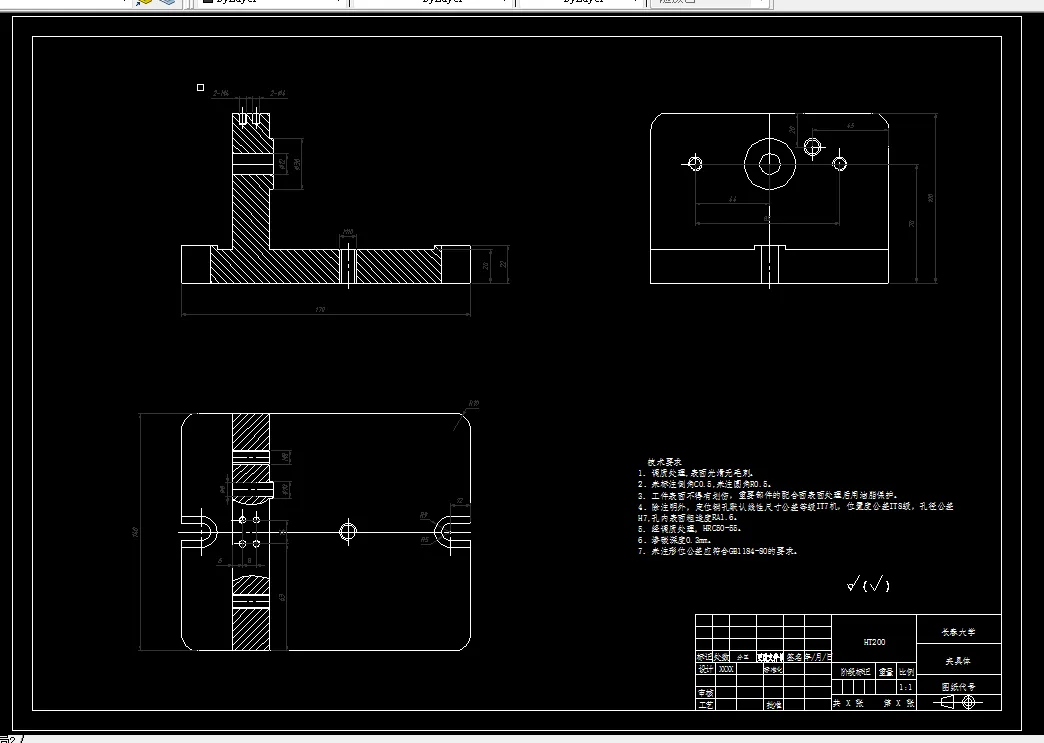Click the 重量 weight label
Viewport: 1044px width, 743px height.
[886, 672]
